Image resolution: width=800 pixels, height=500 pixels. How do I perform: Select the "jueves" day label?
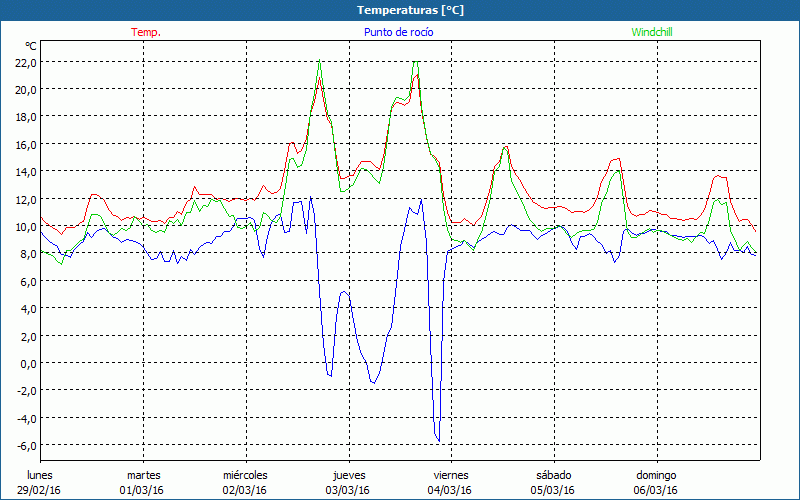347,475
